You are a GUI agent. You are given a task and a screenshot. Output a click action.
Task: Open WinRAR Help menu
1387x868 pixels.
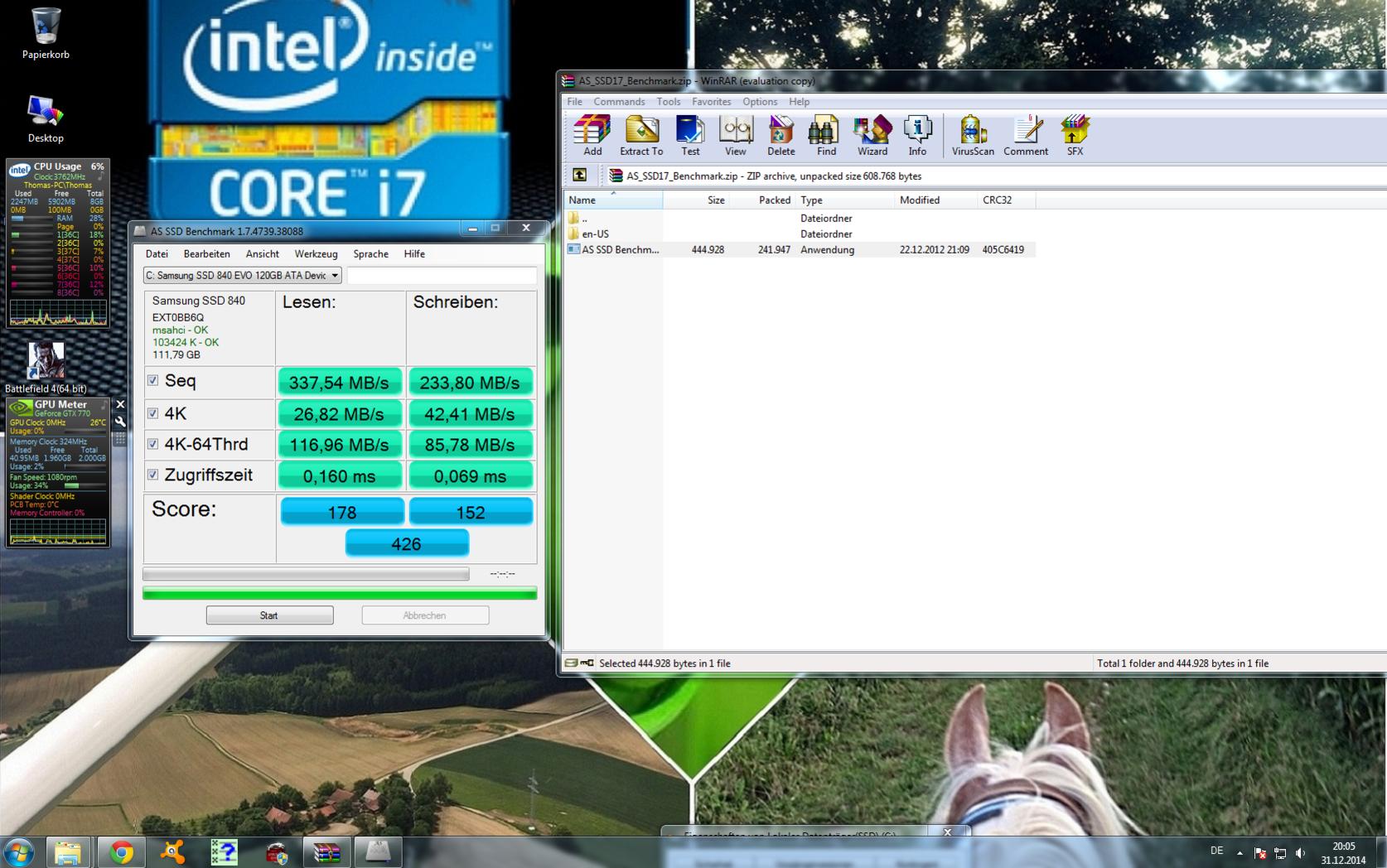pyautogui.click(x=799, y=101)
